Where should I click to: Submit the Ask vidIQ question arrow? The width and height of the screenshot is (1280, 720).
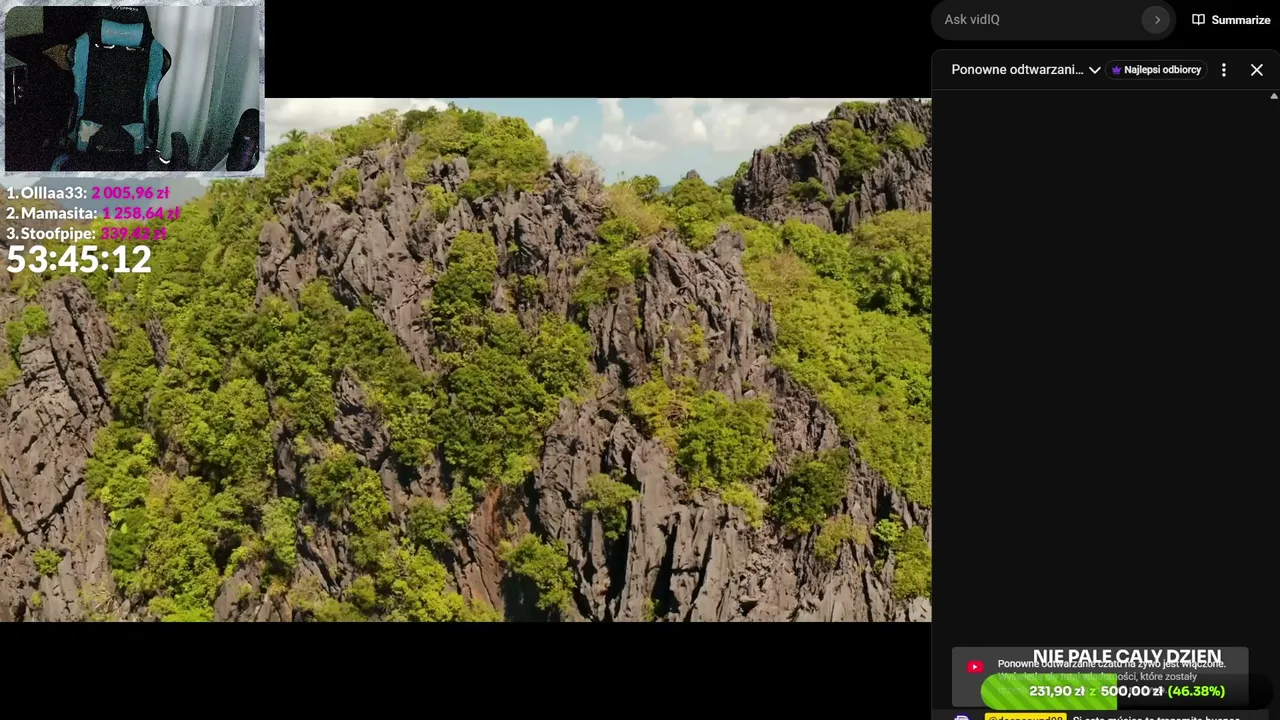click(1157, 20)
